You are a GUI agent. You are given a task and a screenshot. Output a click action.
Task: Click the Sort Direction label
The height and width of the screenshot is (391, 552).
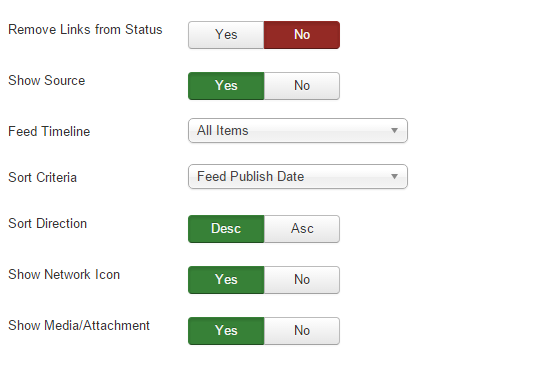(47, 223)
